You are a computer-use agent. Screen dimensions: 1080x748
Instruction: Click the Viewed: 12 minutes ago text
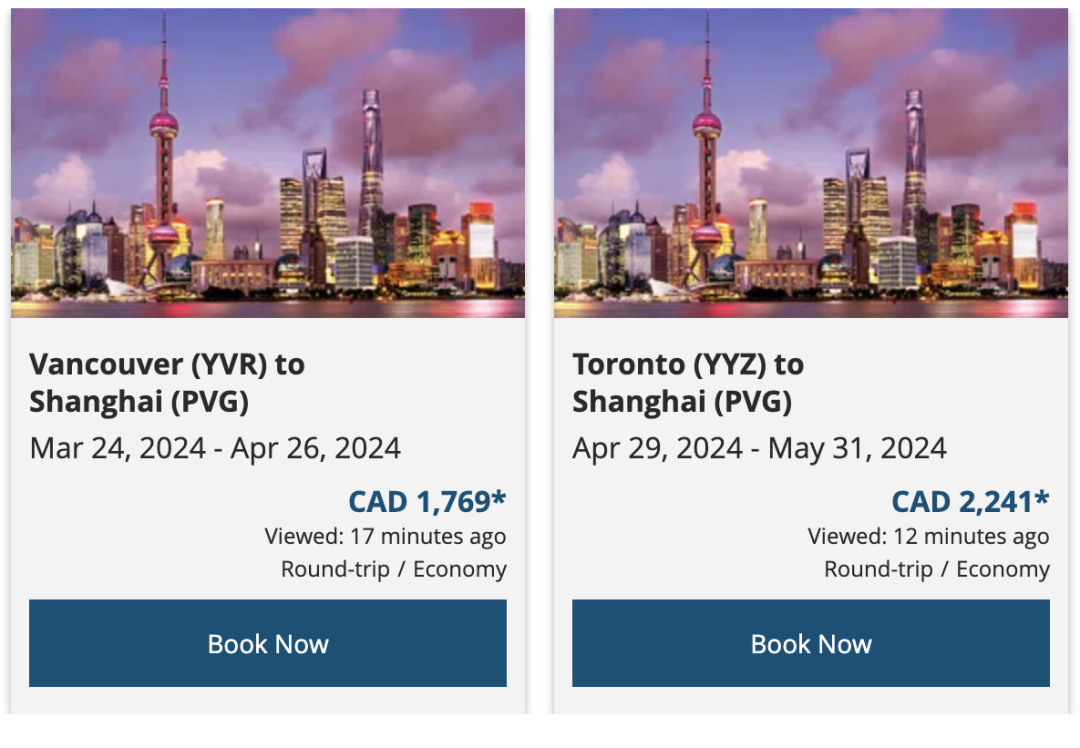click(928, 537)
